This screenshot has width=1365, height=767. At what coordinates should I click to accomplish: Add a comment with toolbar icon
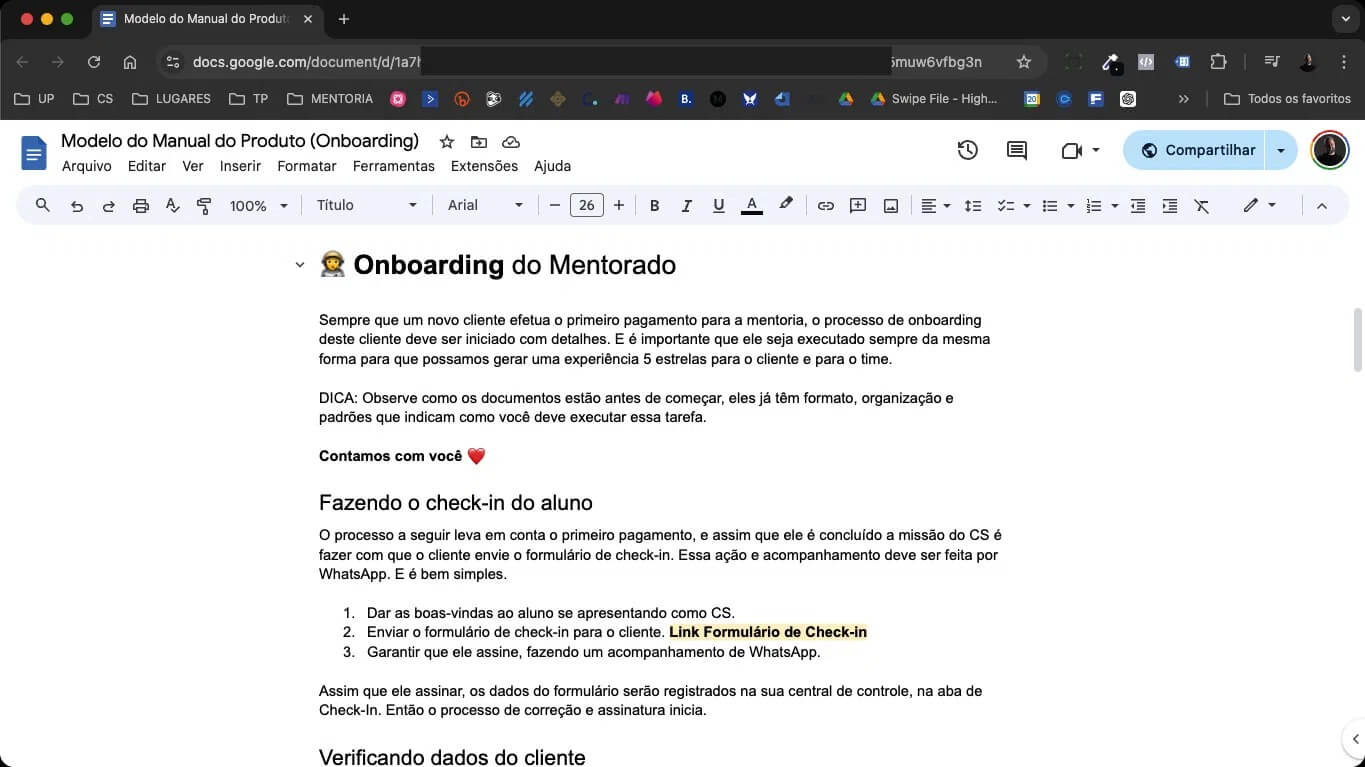858,205
